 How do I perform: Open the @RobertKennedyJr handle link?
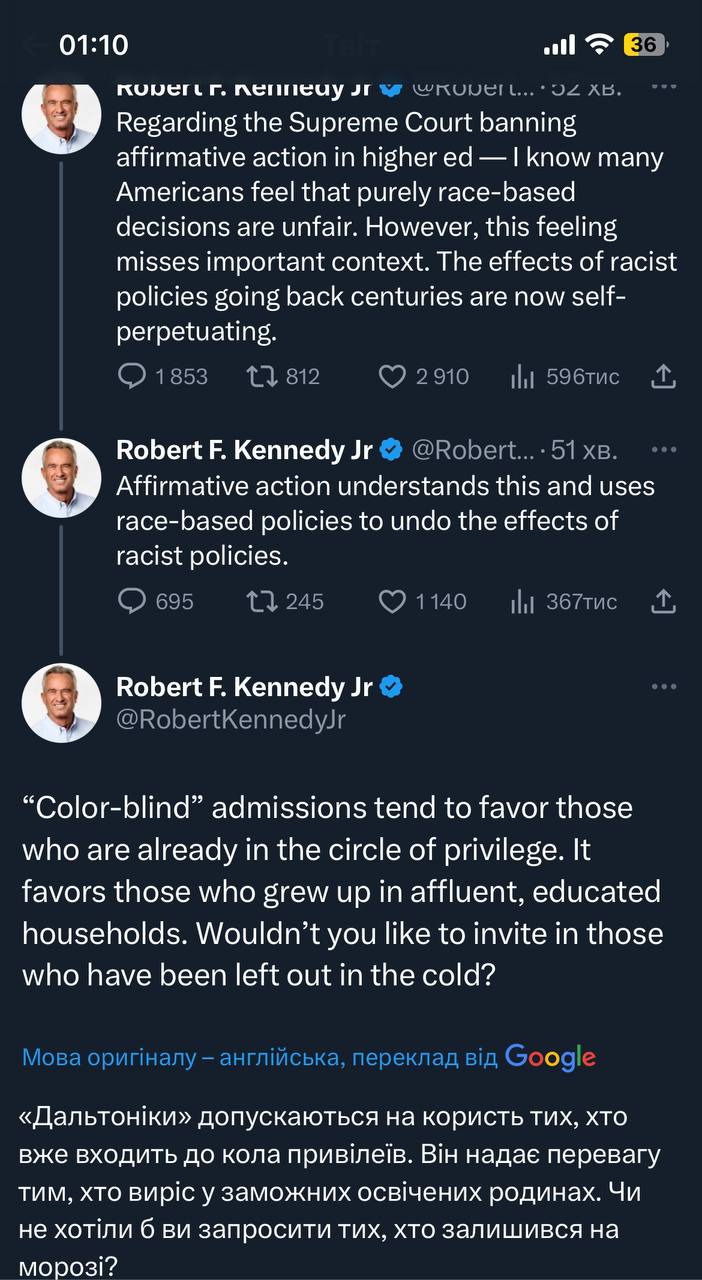231,719
